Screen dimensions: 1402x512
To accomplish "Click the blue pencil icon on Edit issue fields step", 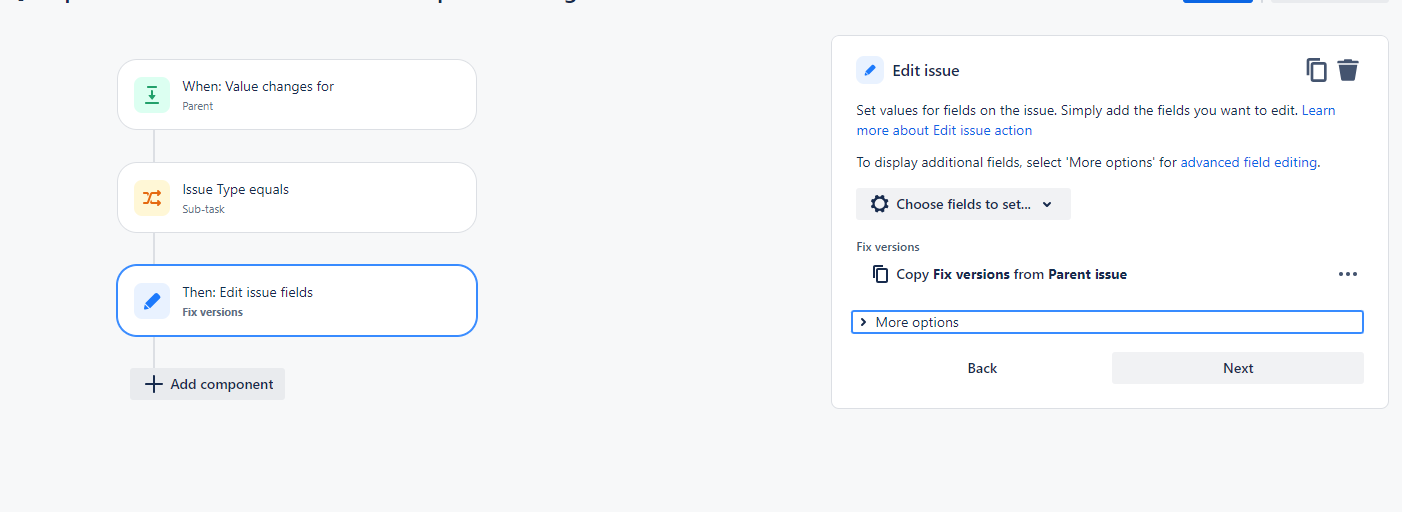I will pos(152,301).
